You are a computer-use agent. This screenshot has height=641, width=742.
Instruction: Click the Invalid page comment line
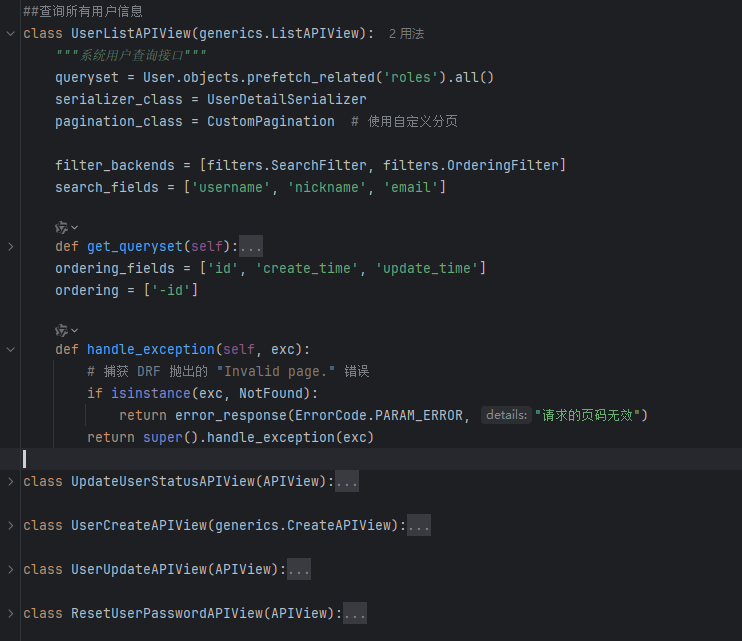(228, 371)
